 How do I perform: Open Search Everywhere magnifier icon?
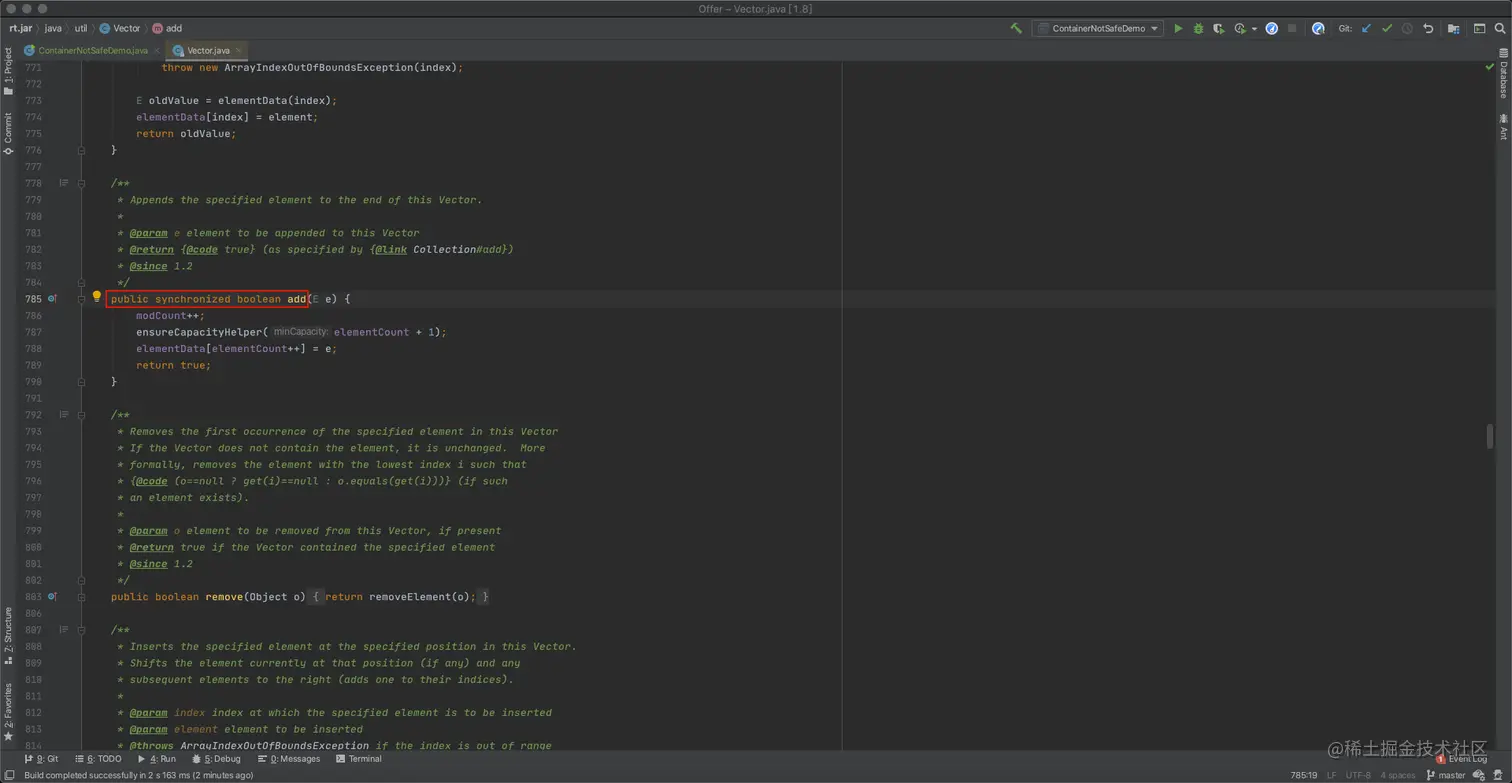click(x=1500, y=29)
